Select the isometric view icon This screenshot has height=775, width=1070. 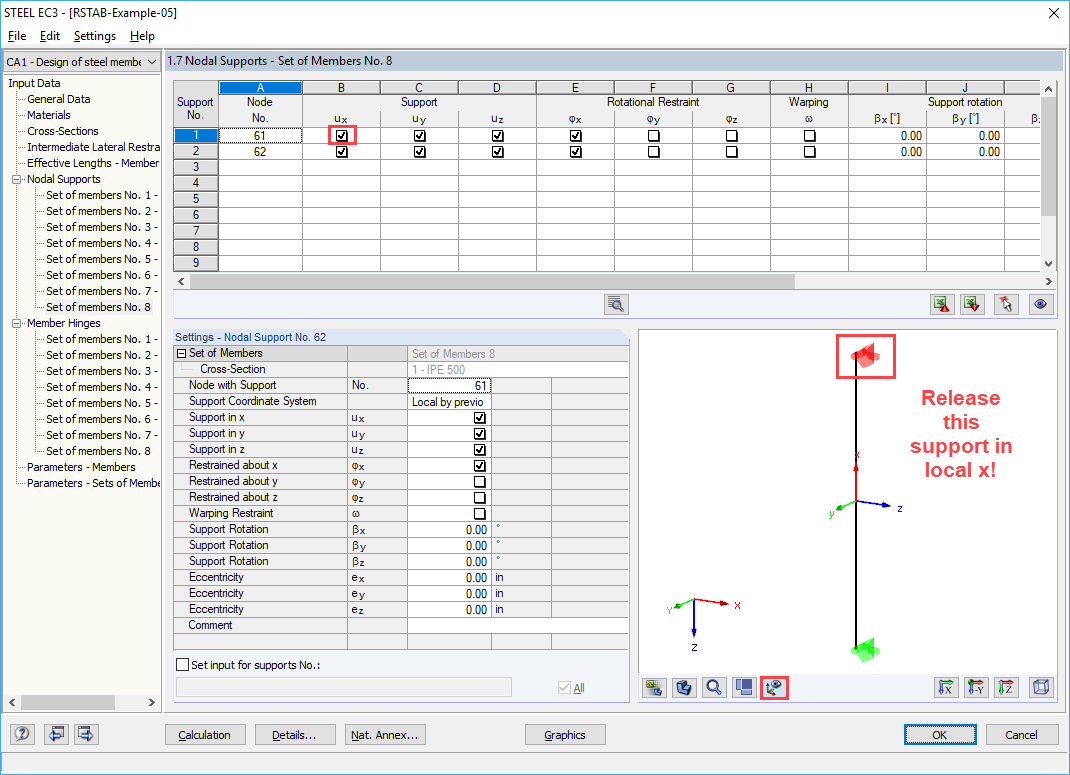pos(1041,687)
